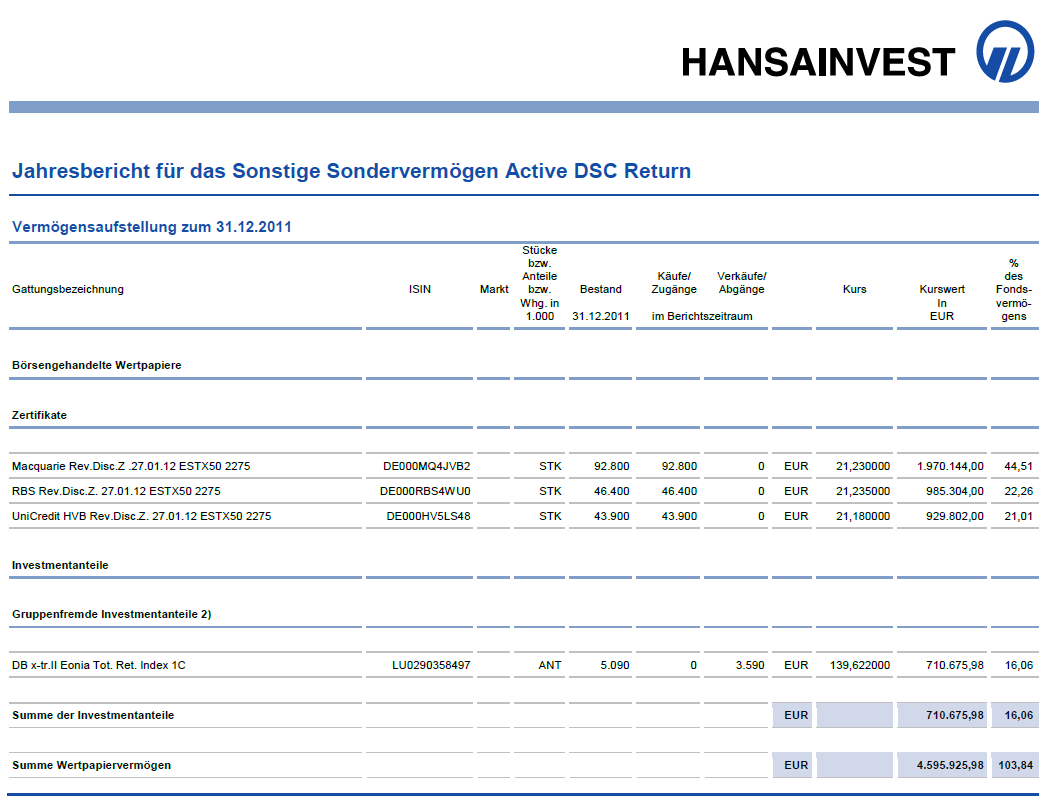Click the UniCredit HVB Rev.Disc.Z. row name

point(142,516)
